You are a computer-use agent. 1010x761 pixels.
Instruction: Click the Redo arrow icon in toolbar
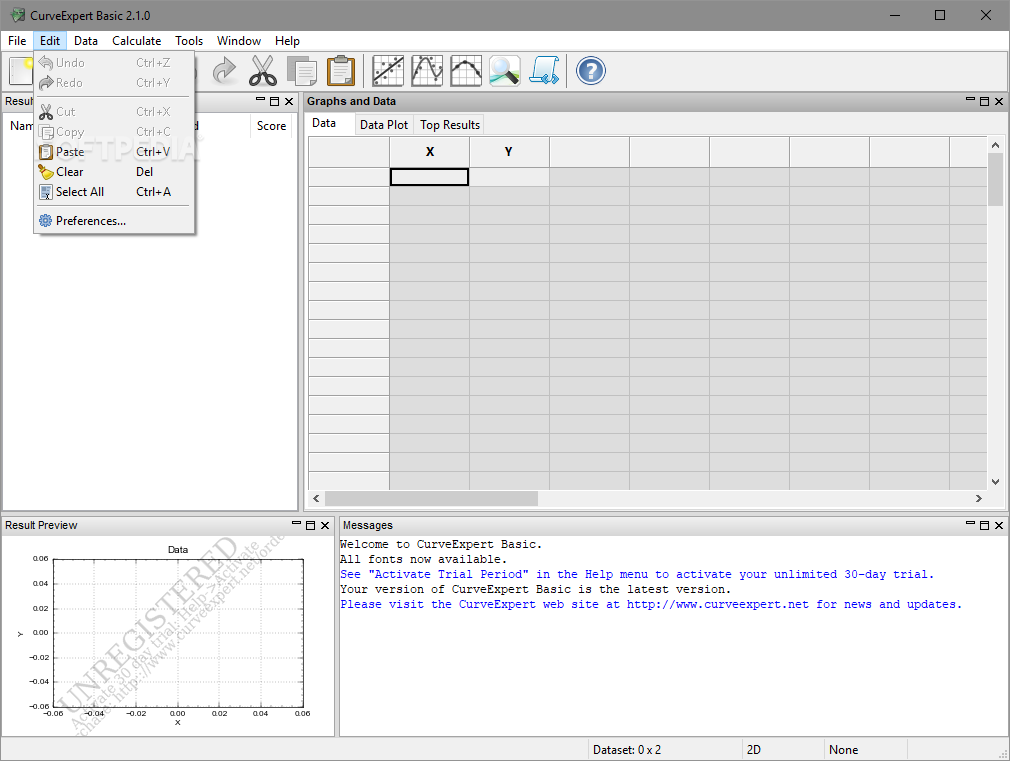point(224,71)
